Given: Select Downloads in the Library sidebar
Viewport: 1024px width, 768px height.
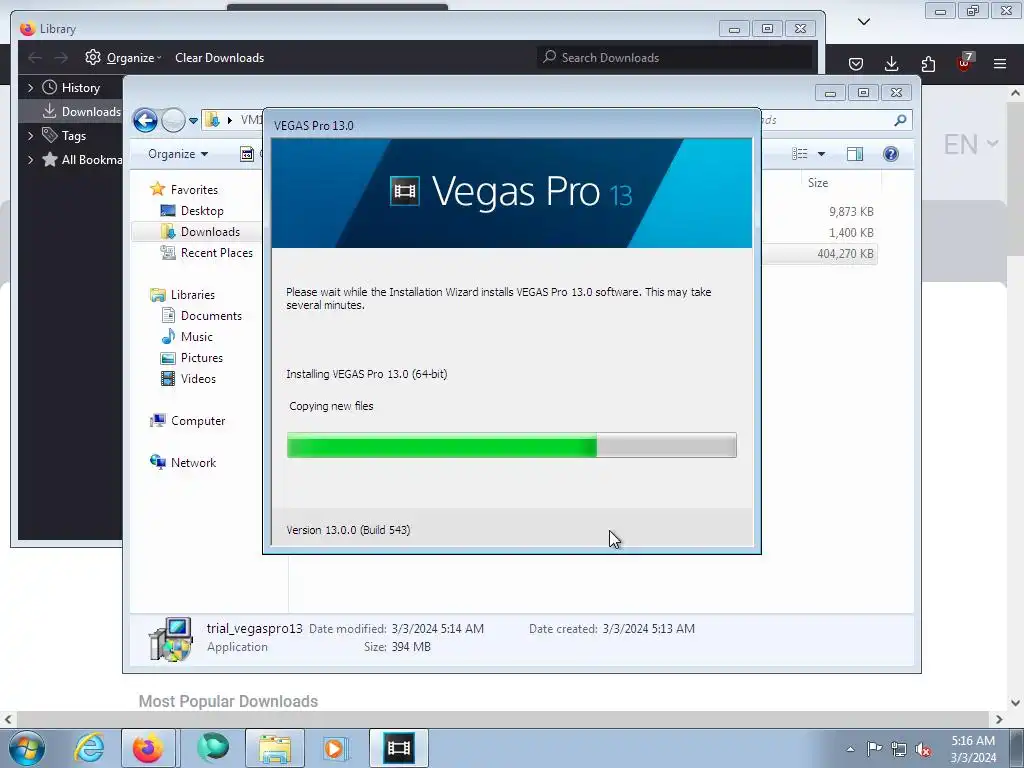Looking at the screenshot, I should [82, 112].
